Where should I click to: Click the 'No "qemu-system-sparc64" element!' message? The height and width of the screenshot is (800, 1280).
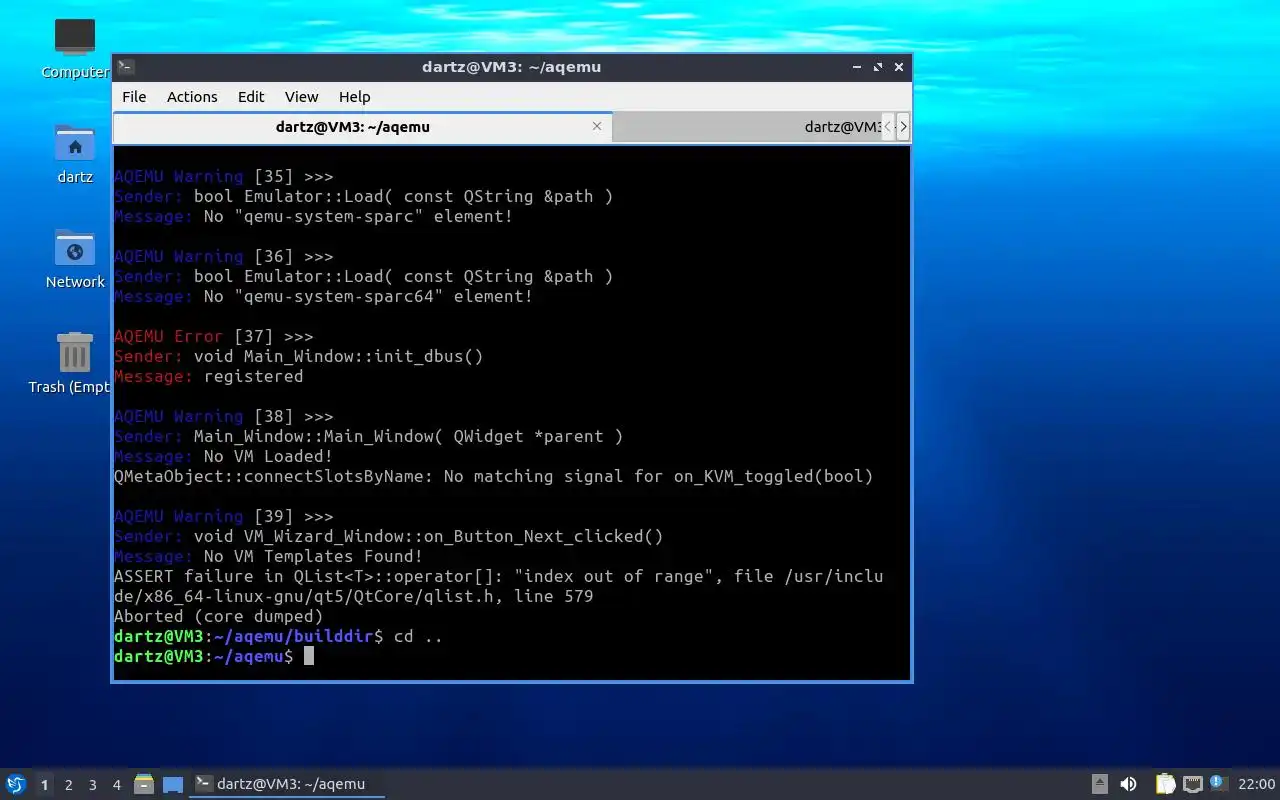(x=368, y=296)
